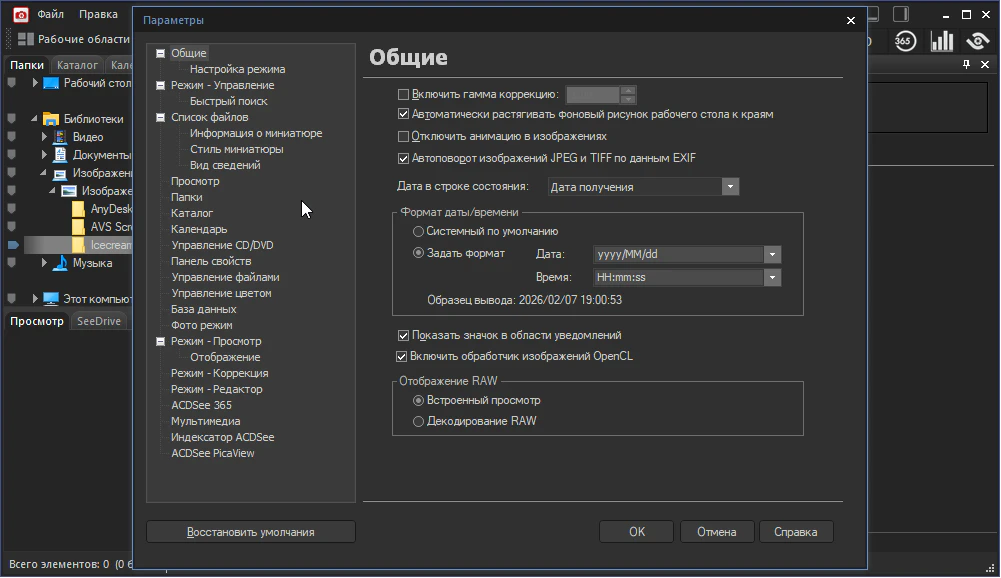The image size is (1001, 578).
Task: Open the ACDSee 365 mode icon
Action: tap(904, 41)
